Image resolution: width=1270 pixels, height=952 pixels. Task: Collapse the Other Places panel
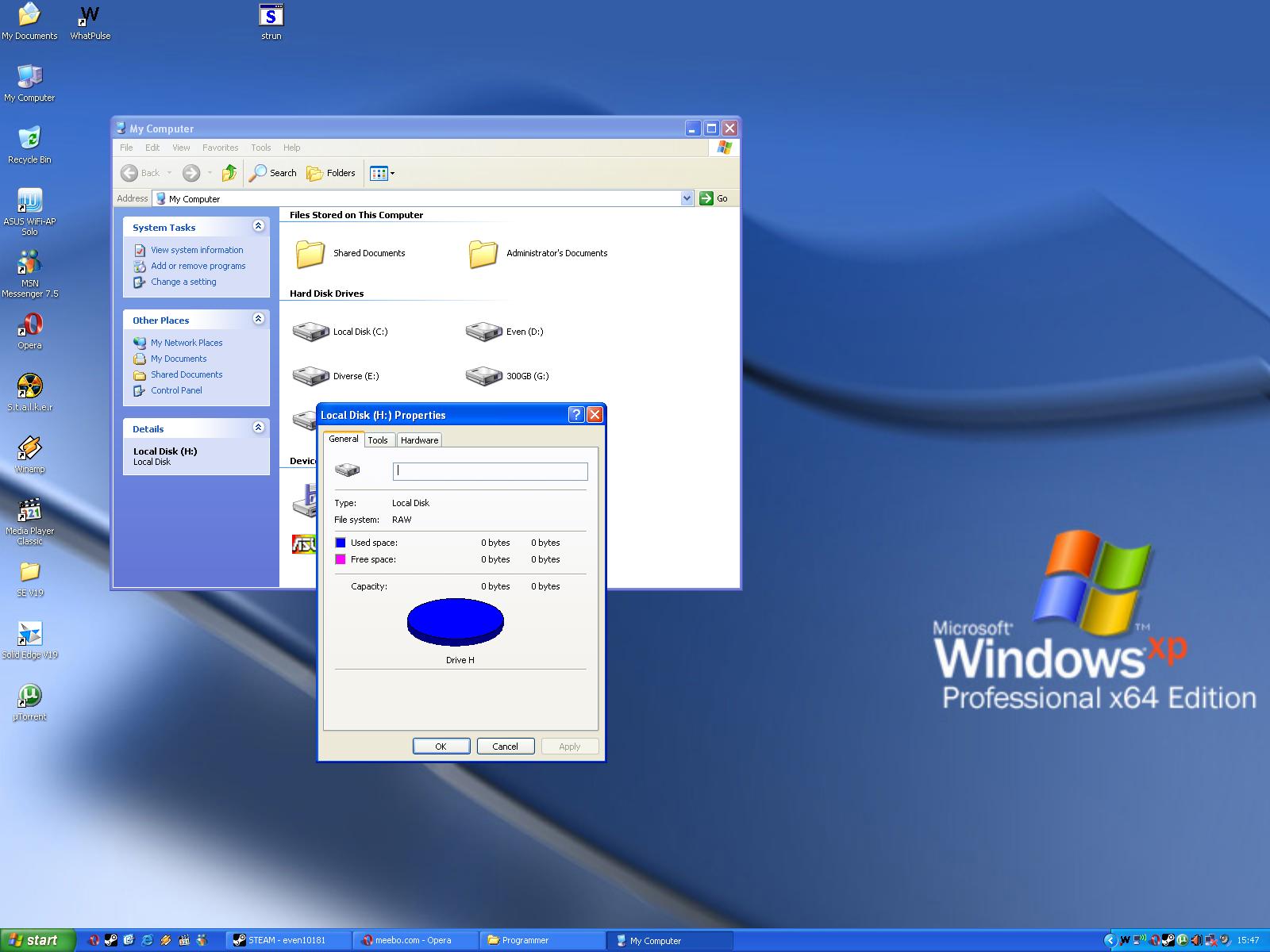(258, 319)
